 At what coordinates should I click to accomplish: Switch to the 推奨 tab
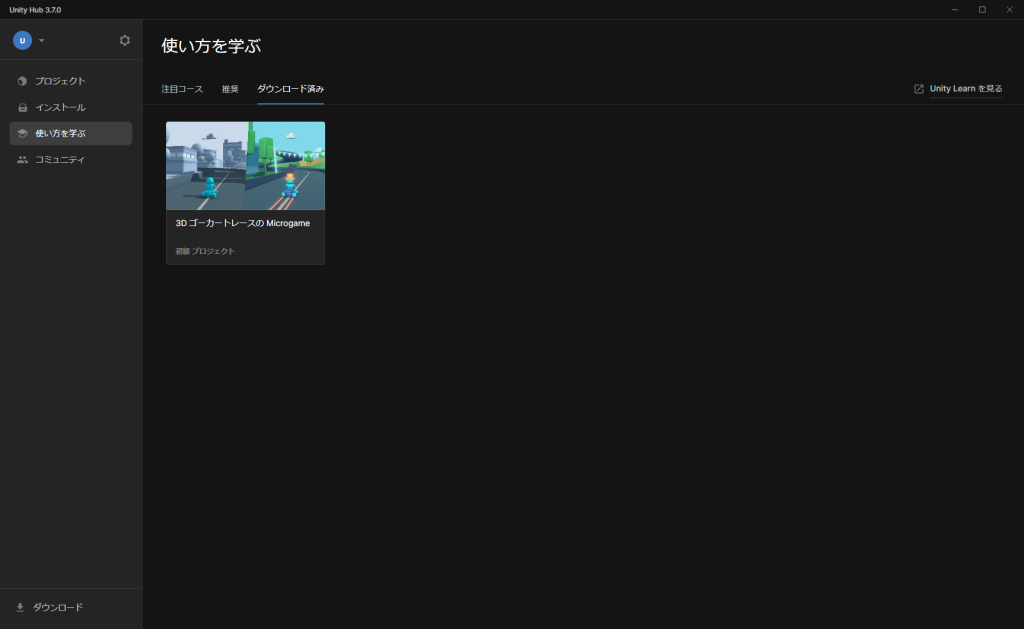coord(230,89)
